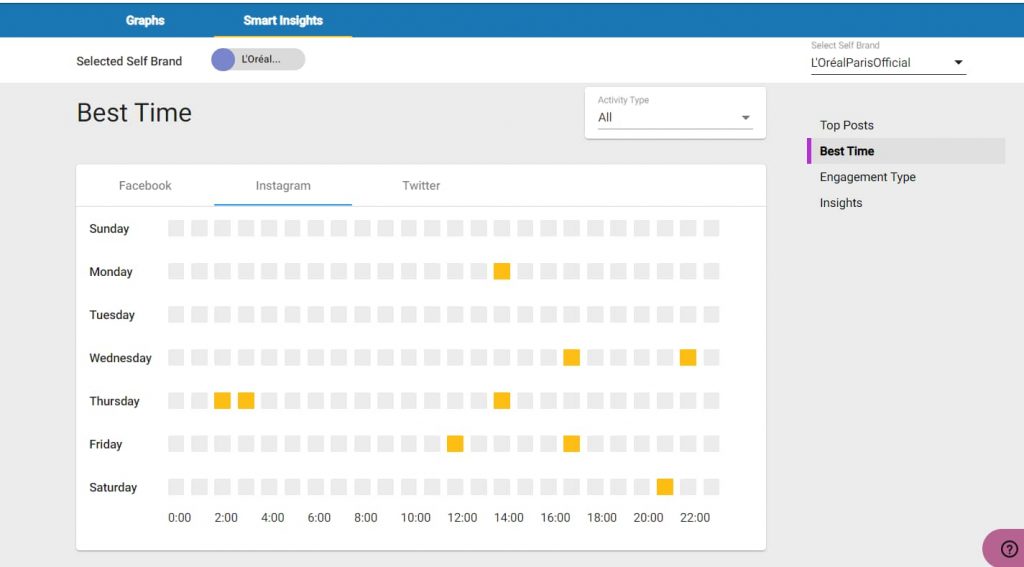Click Friday 12:00 yellow time slot
The width and height of the screenshot is (1024, 567).
coord(455,444)
